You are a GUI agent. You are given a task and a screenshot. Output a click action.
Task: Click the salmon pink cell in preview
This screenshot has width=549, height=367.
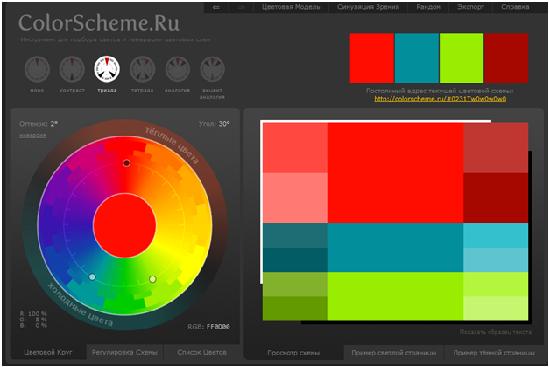point(295,198)
